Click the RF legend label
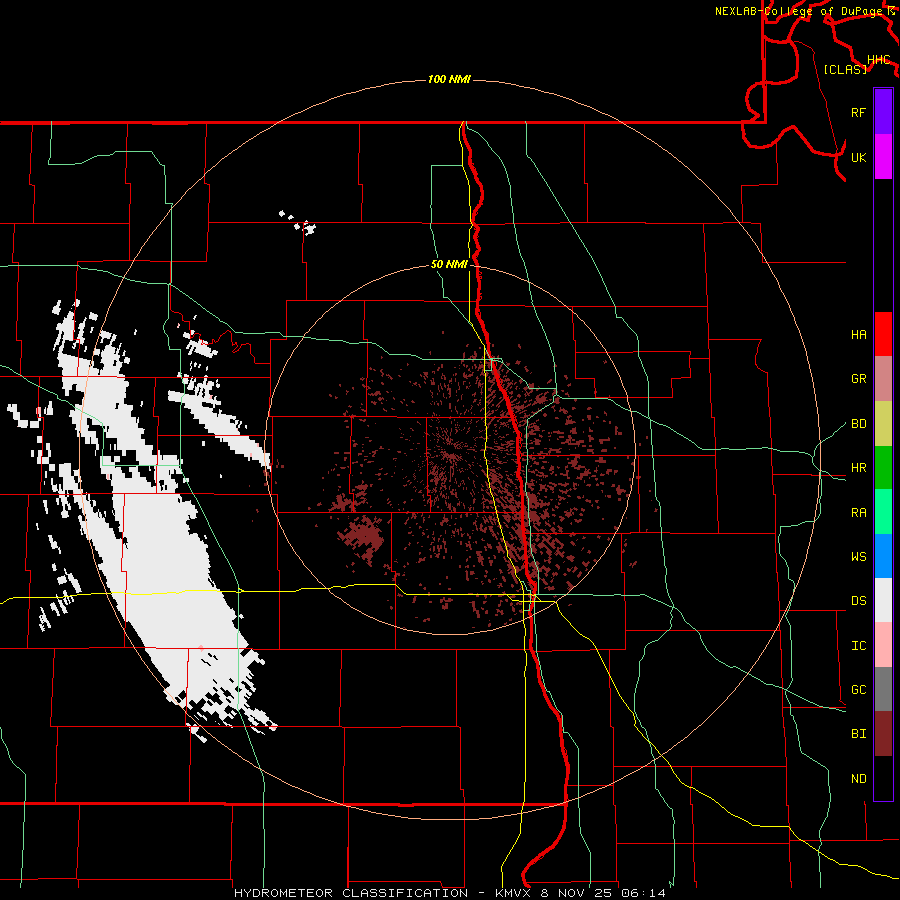The width and height of the screenshot is (900, 900). pyautogui.click(x=859, y=112)
